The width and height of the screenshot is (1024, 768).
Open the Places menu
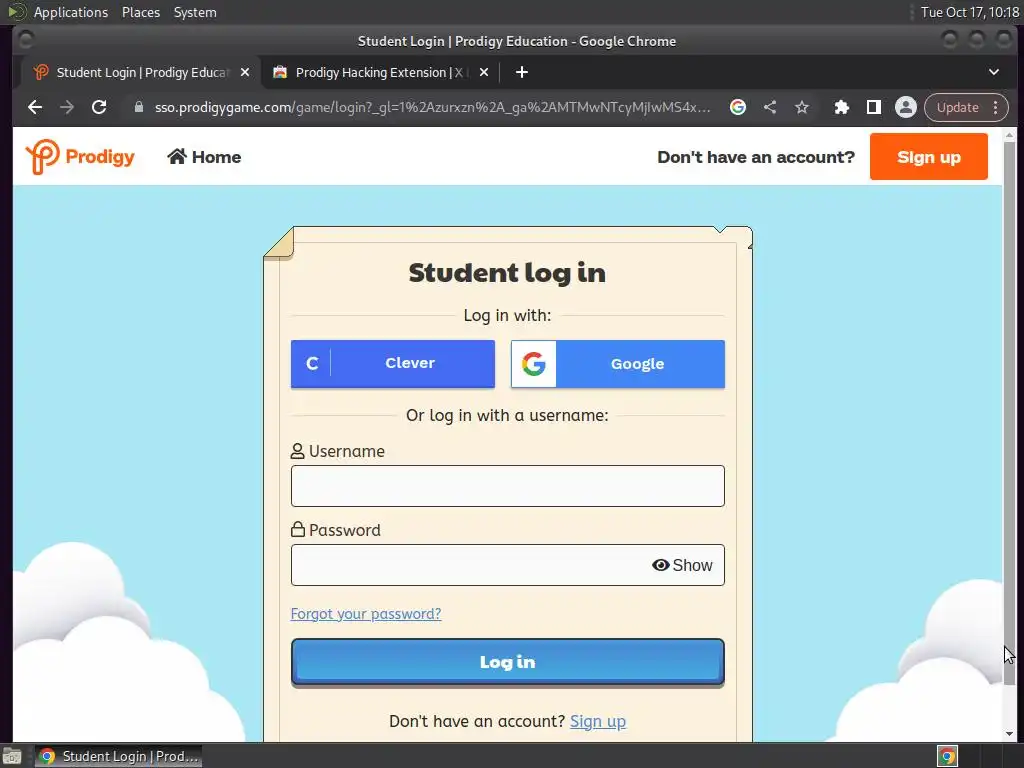140,12
